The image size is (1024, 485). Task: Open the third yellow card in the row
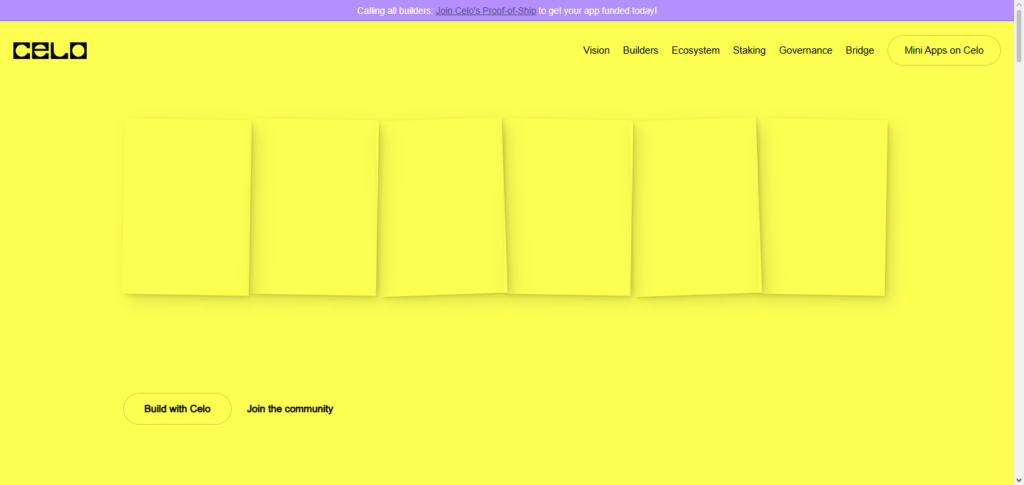tap(443, 207)
